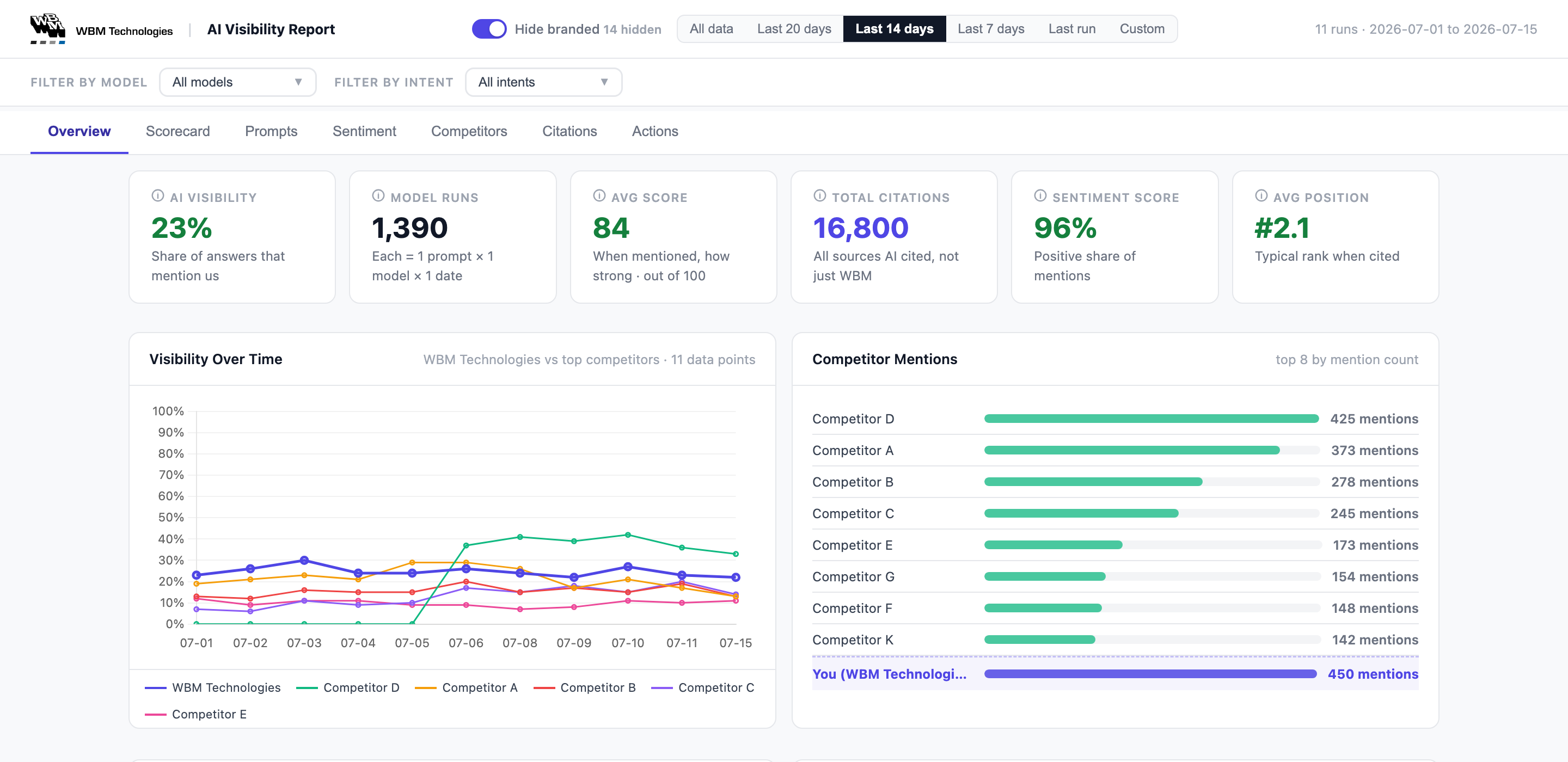Click the 'top 8 by mention count' text
Screen dimensions: 1568x762
1346,360
